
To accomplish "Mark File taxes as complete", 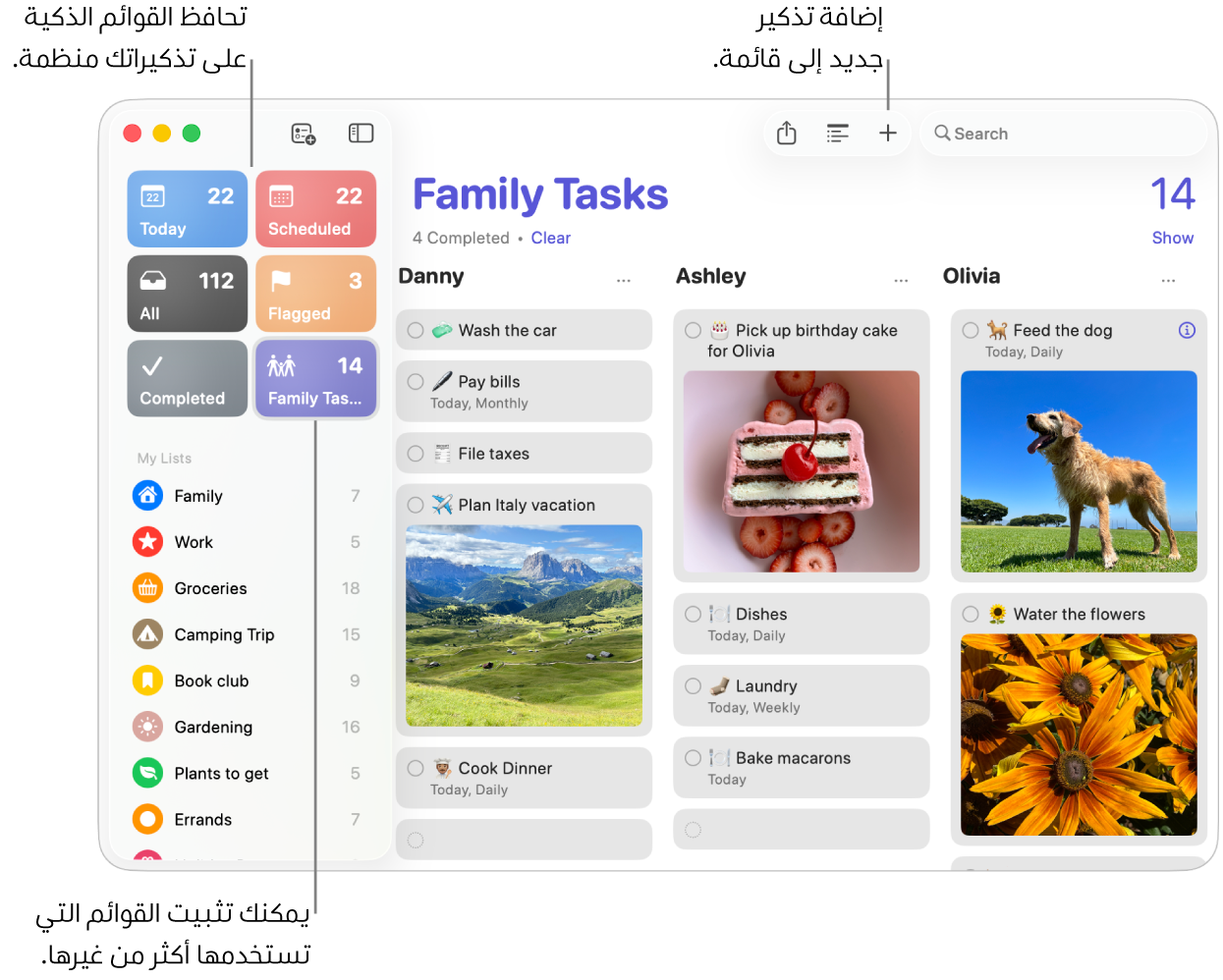I will 416,454.
